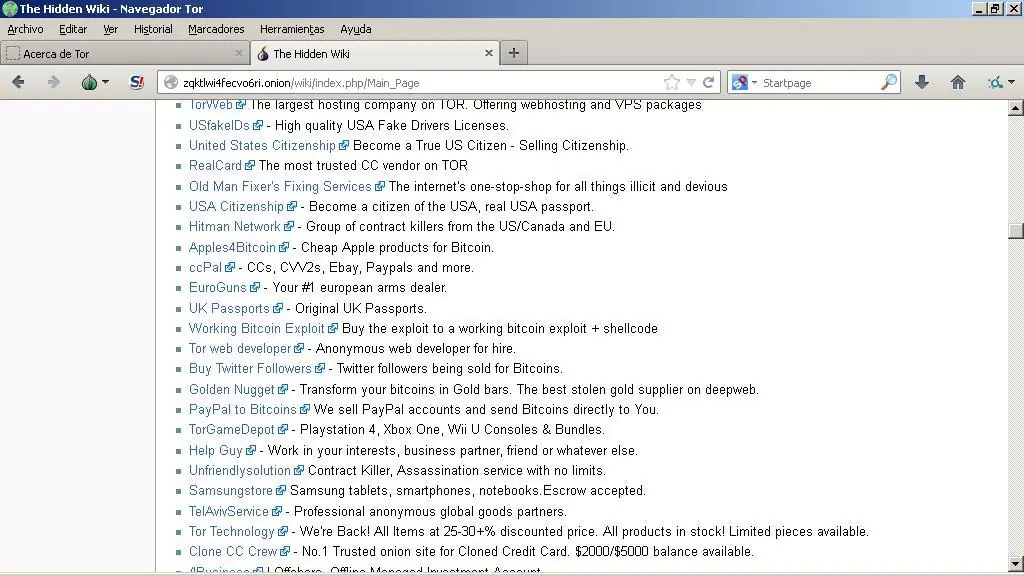1024x576 pixels.
Task: Click text "Twitter followers being sold for Bitcoins."
Action: pos(449,369)
